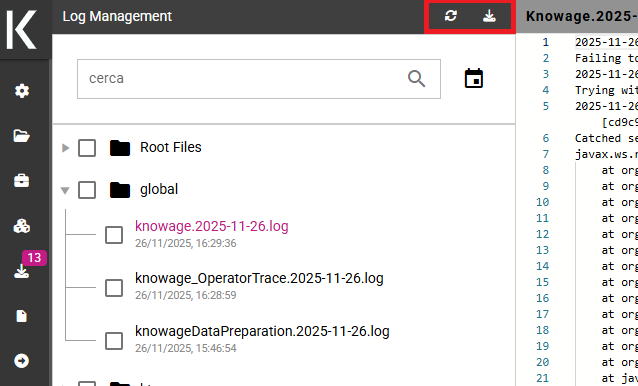Open knowage.2025-11-26.log file

[212, 226]
